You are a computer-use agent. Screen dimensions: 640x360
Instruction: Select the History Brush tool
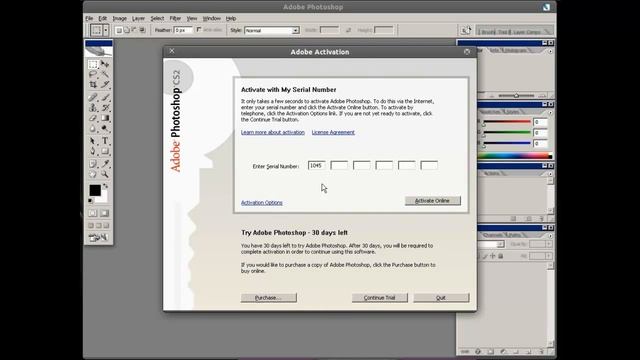tap(105, 108)
